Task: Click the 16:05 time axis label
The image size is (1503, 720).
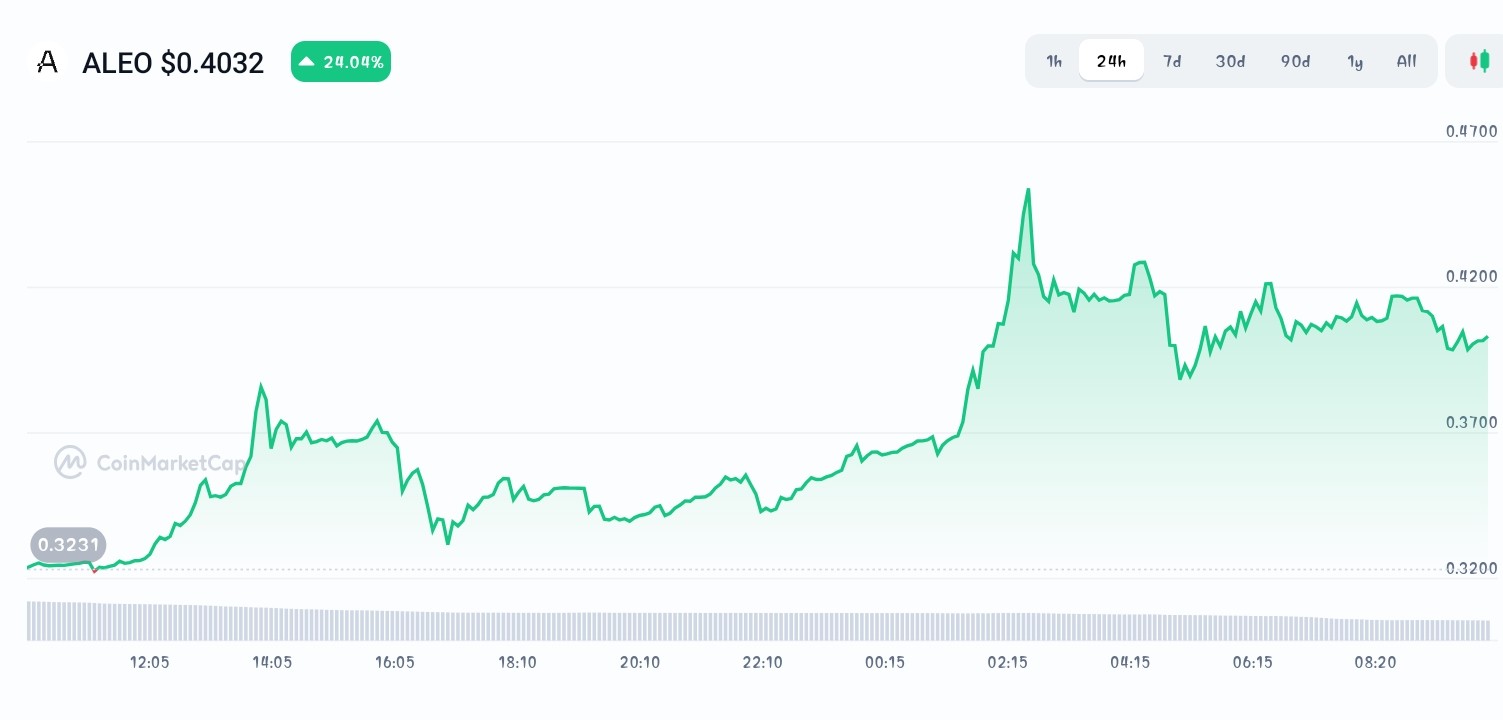Action: (x=394, y=662)
